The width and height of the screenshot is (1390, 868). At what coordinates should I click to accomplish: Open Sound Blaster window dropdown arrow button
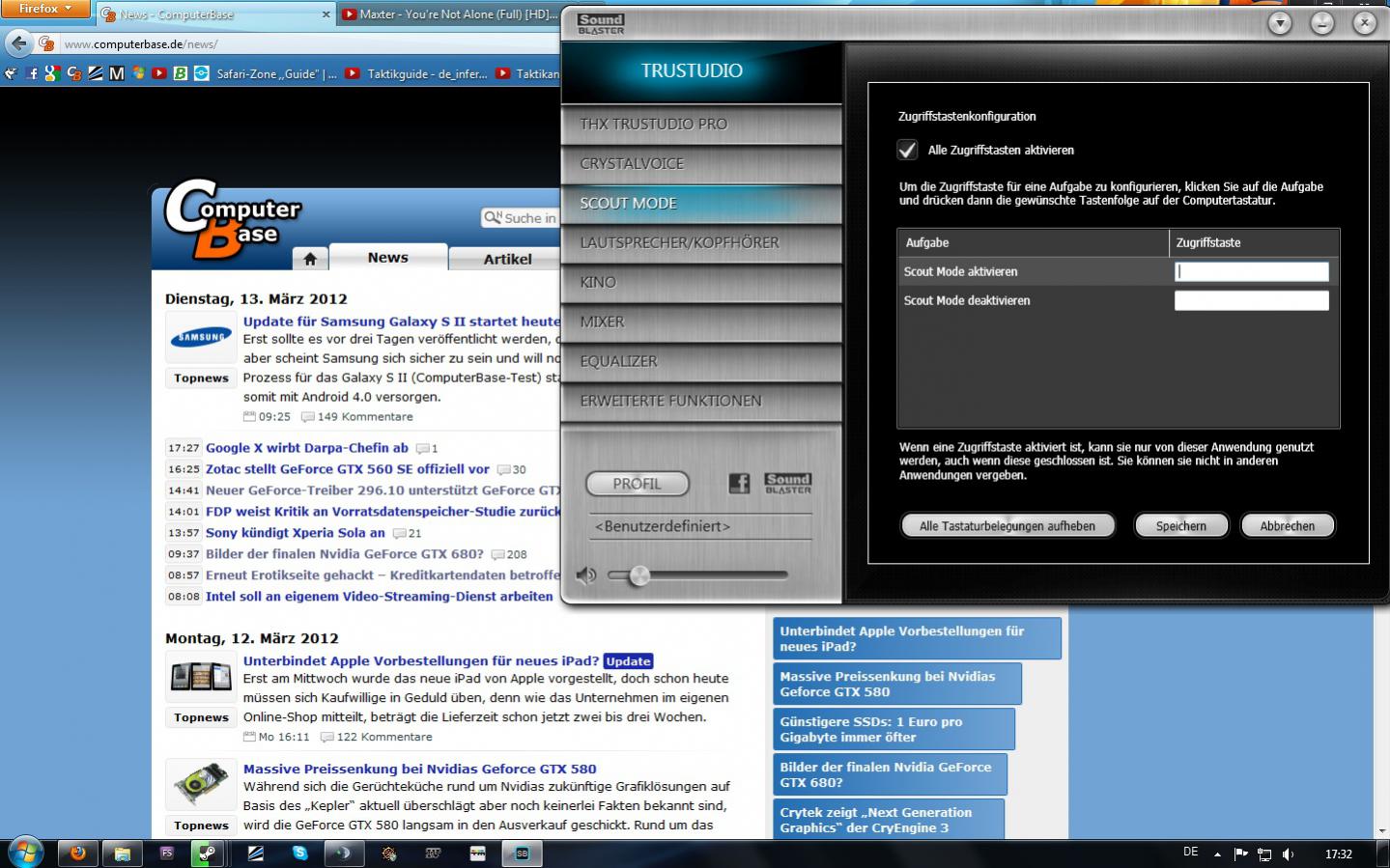tap(1280, 23)
